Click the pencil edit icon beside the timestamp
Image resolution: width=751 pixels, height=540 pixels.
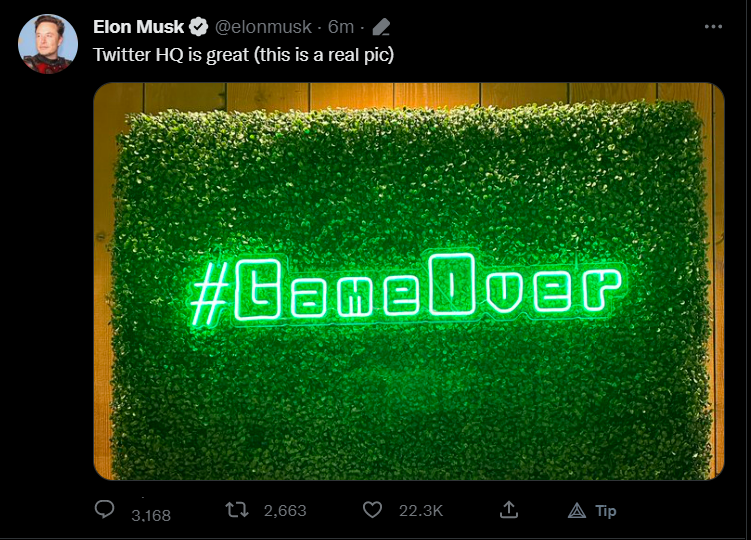coord(381,27)
